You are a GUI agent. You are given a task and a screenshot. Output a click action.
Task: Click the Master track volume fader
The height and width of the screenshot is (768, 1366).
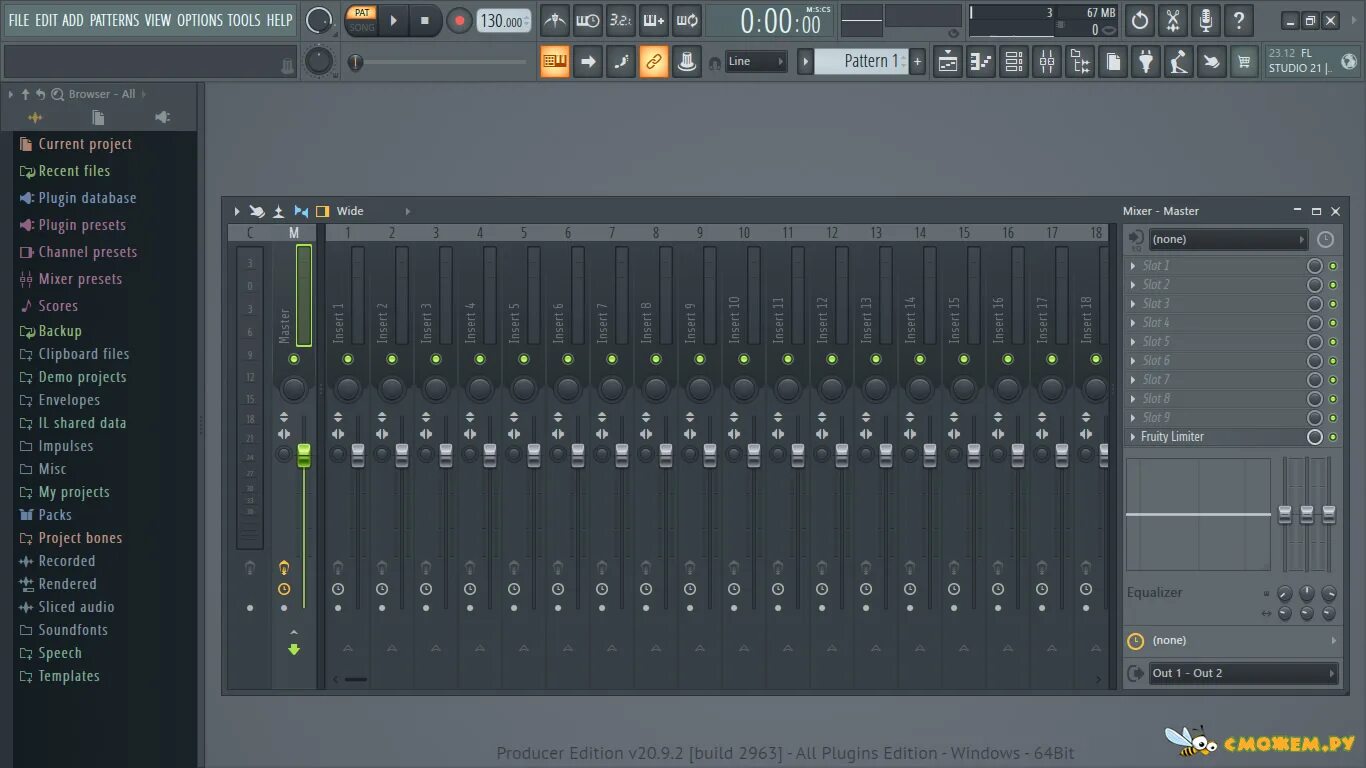click(x=304, y=455)
